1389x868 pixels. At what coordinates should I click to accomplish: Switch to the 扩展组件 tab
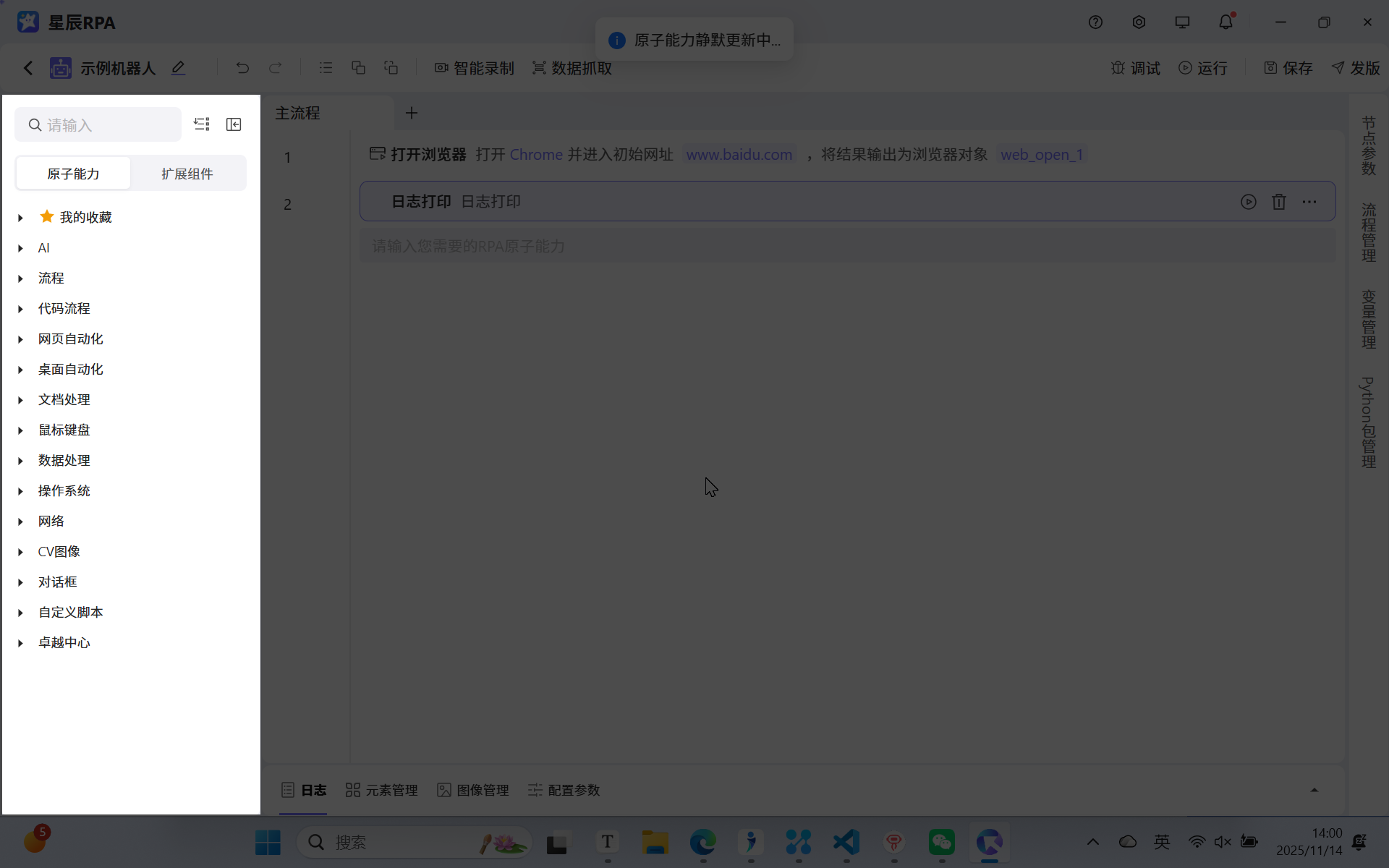(187, 173)
